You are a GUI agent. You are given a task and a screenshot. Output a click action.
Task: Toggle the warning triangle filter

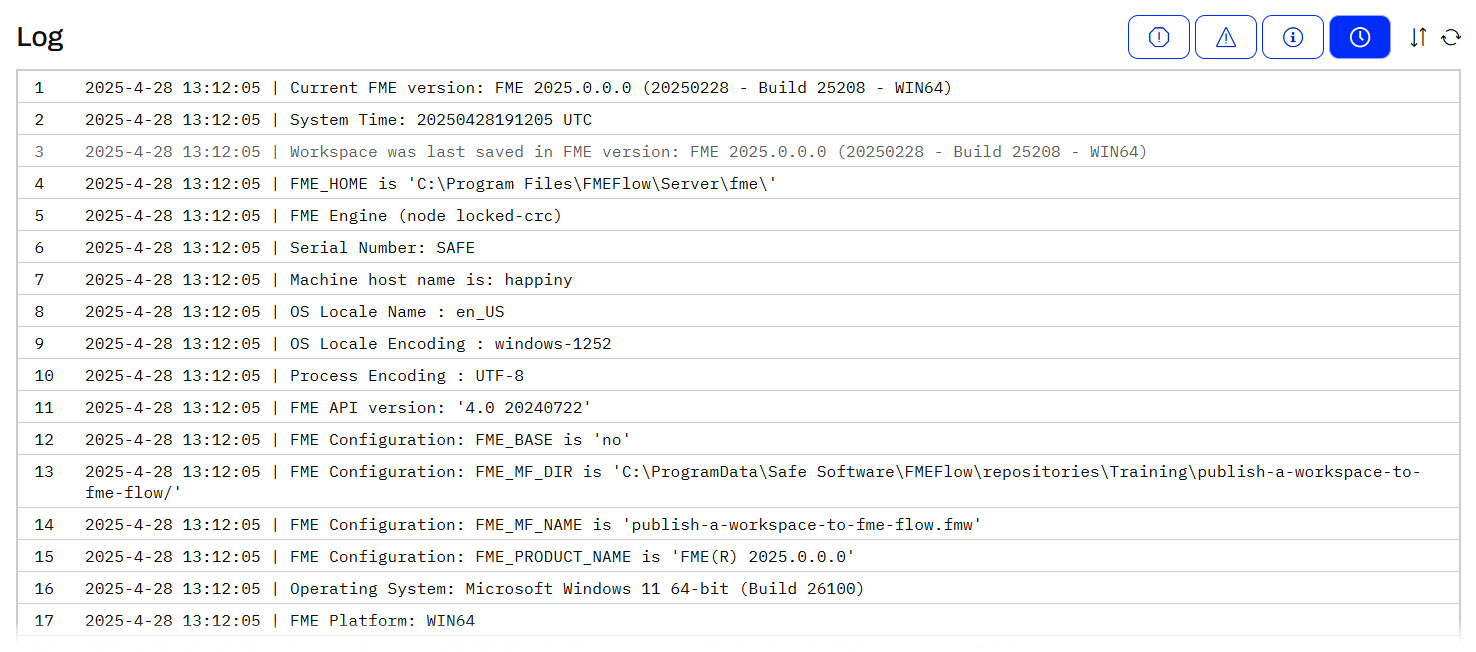(x=1226, y=38)
